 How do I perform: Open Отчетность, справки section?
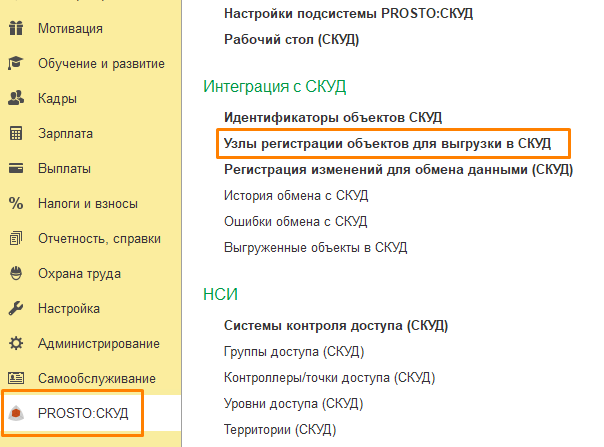coord(99,239)
